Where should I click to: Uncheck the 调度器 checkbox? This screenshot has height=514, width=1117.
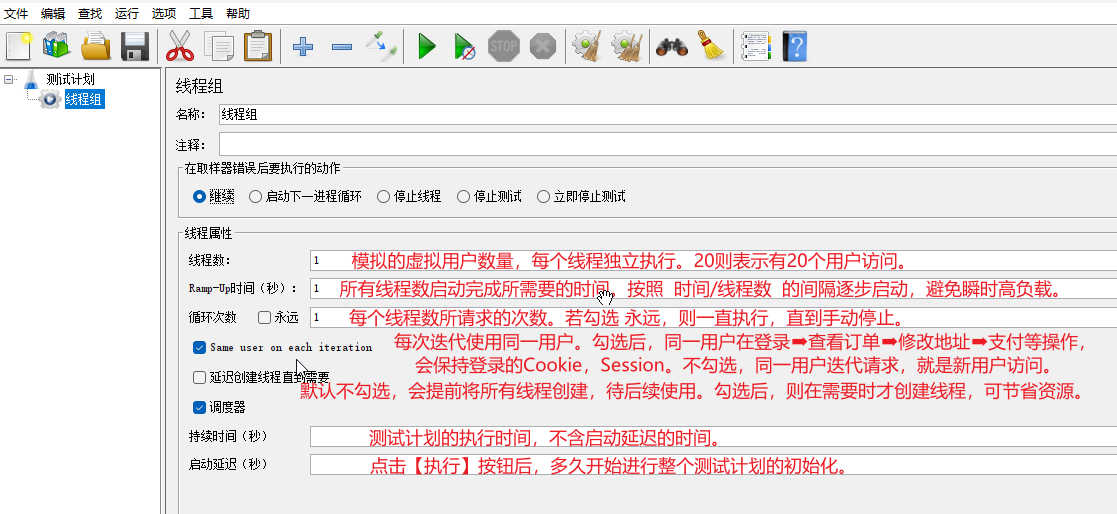pyautogui.click(x=199, y=407)
